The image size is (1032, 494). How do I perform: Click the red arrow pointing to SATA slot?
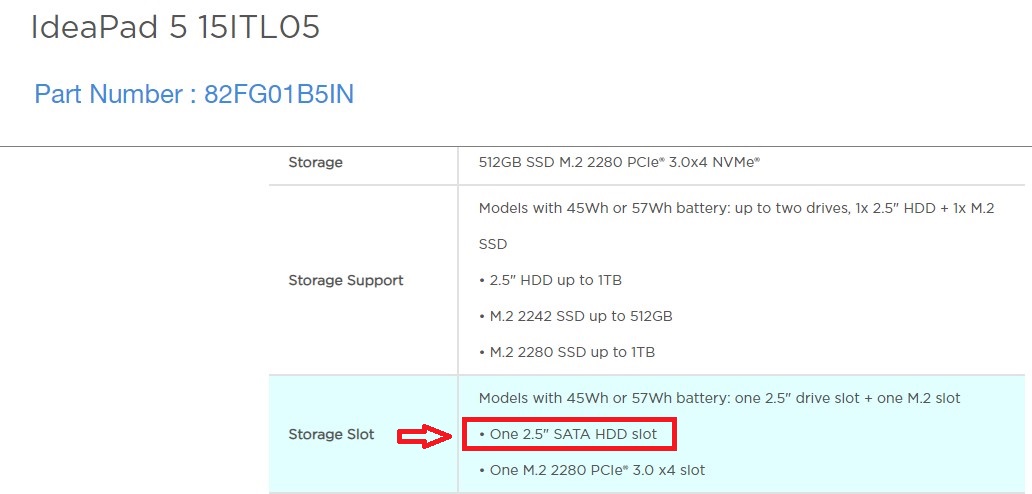(423, 435)
